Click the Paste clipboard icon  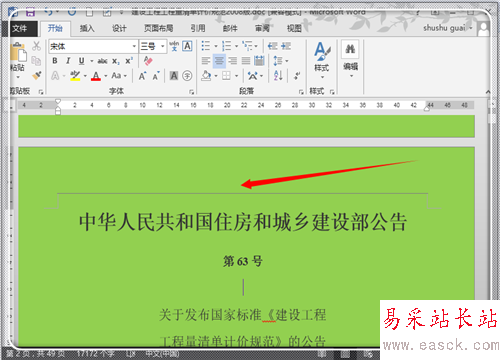coord(18,51)
